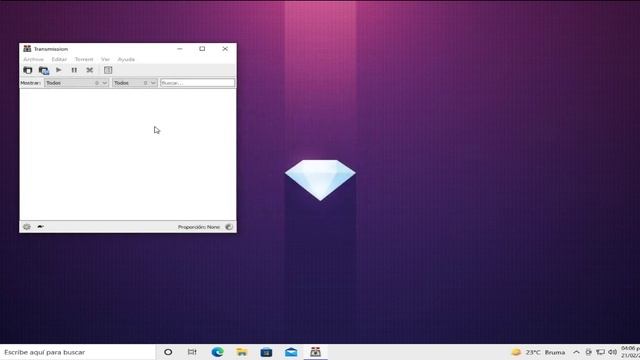
Task: Open the Ver menu
Action: tap(105, 60)
